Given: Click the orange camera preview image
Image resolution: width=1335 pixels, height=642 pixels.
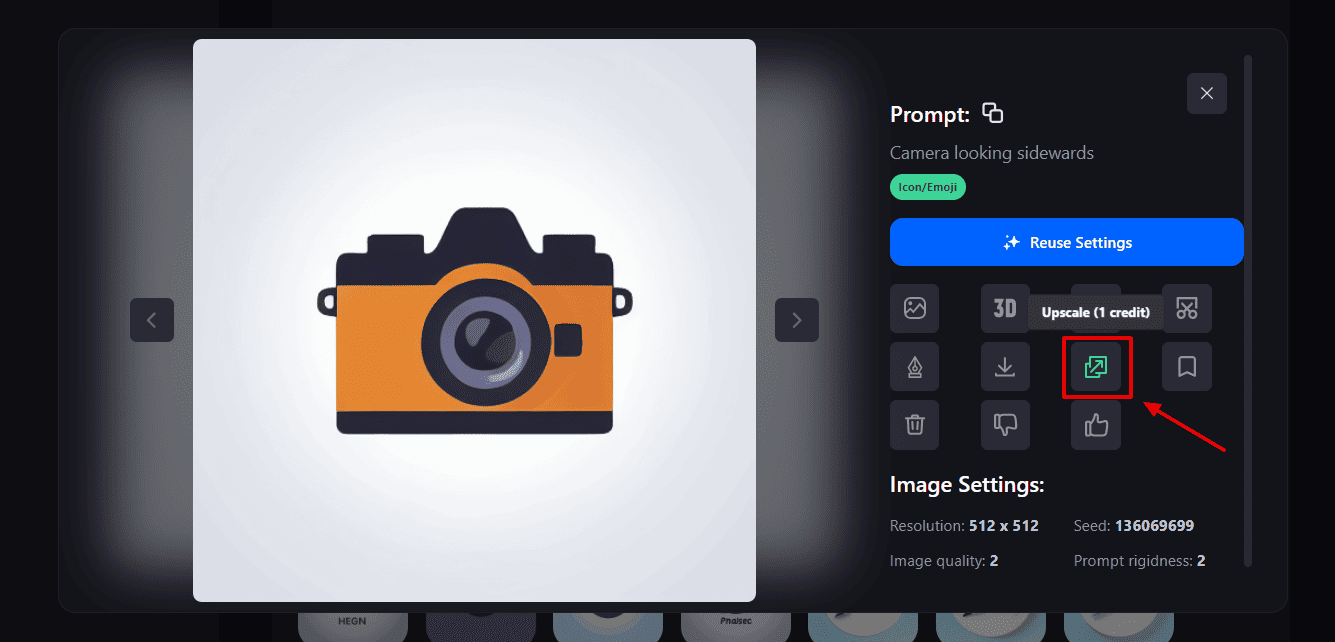Looking at the screenshot, I should pos(474,320).
